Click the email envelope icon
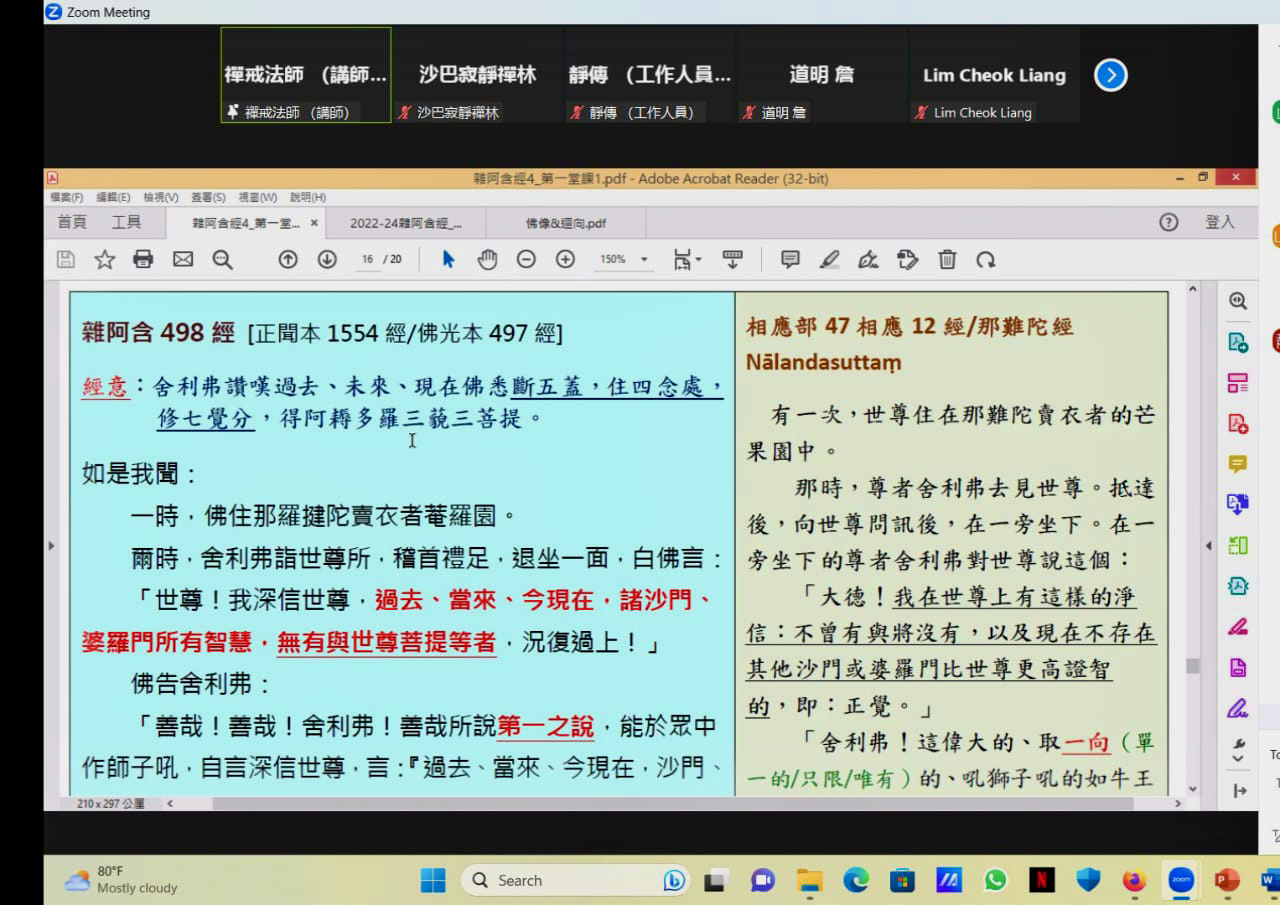 (x=183, y=260)
